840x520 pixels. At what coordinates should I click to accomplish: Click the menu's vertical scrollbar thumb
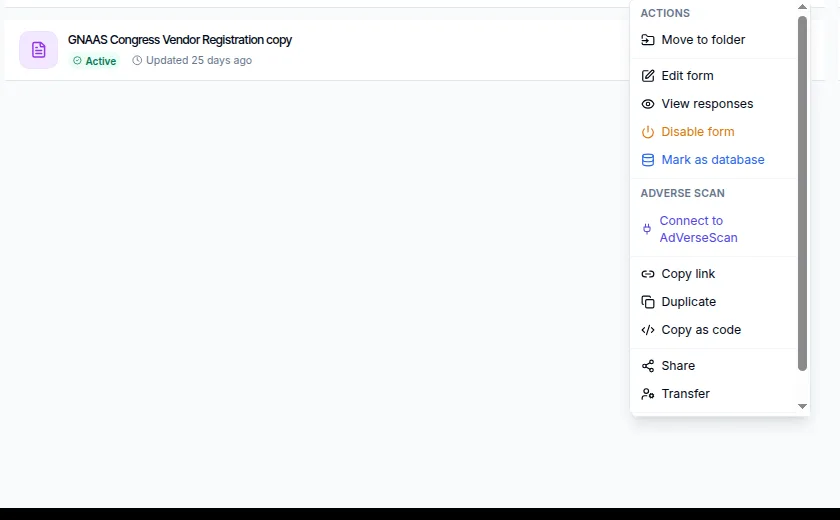tap(802, 193)
